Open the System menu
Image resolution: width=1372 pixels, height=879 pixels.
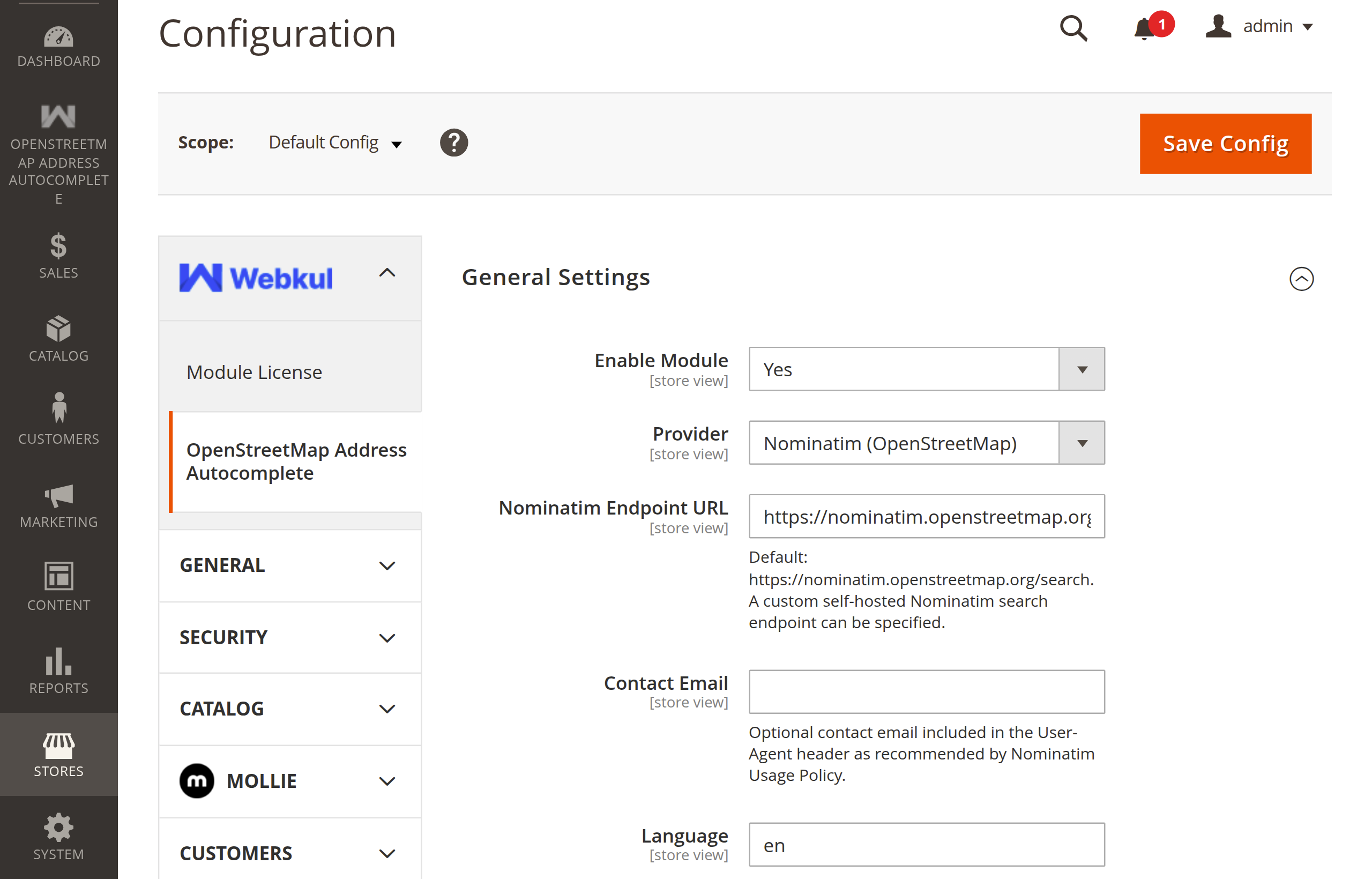click(59, 837)
